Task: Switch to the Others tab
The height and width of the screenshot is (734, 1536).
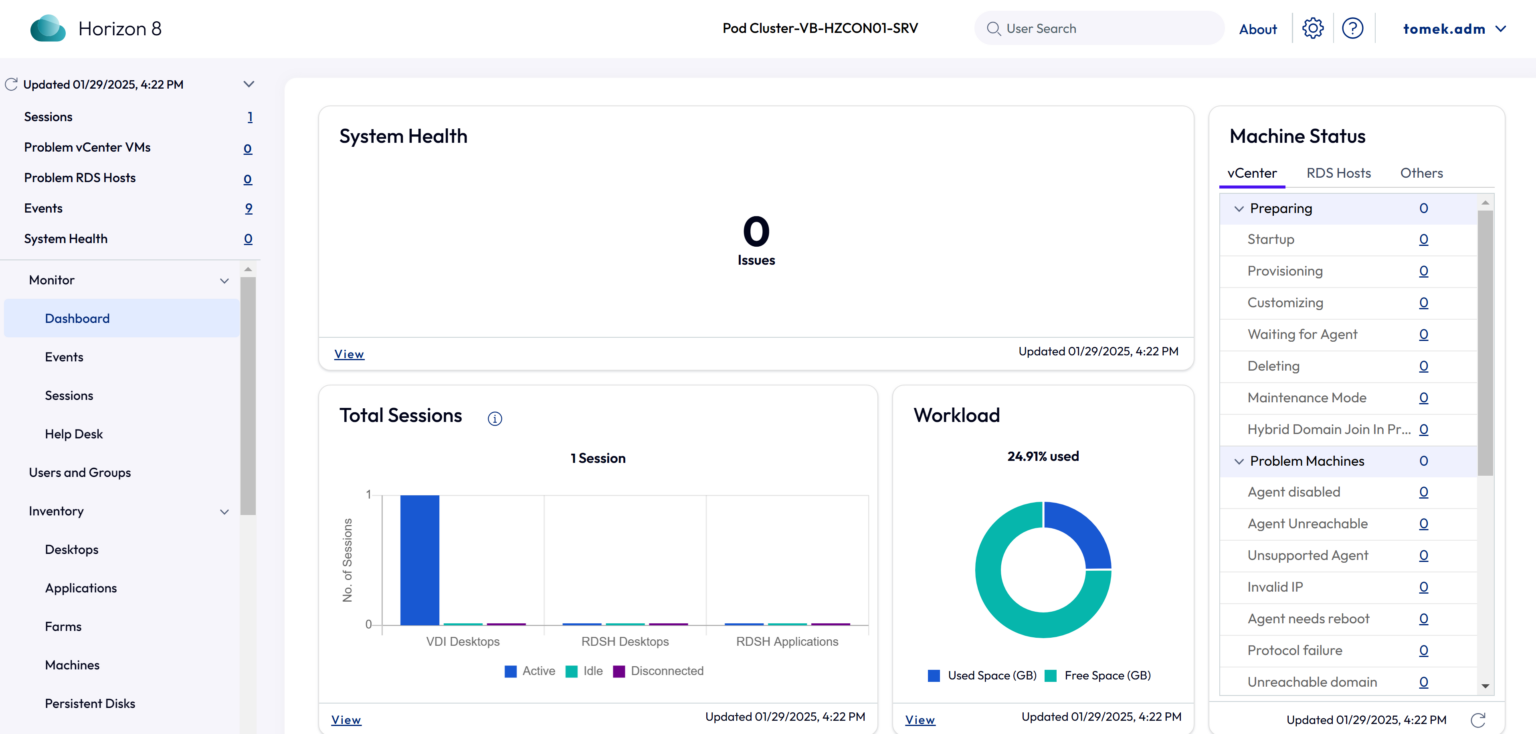Action: pos(1421,173)
